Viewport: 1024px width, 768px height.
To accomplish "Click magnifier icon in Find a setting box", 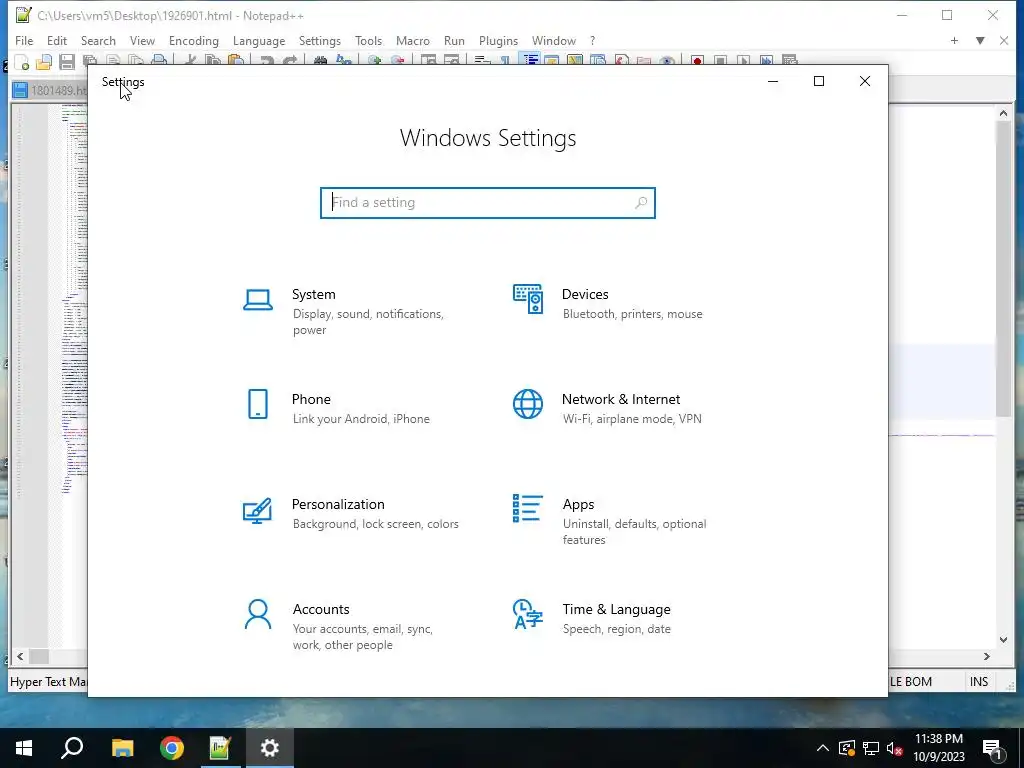I will click(x=641, y=202).
